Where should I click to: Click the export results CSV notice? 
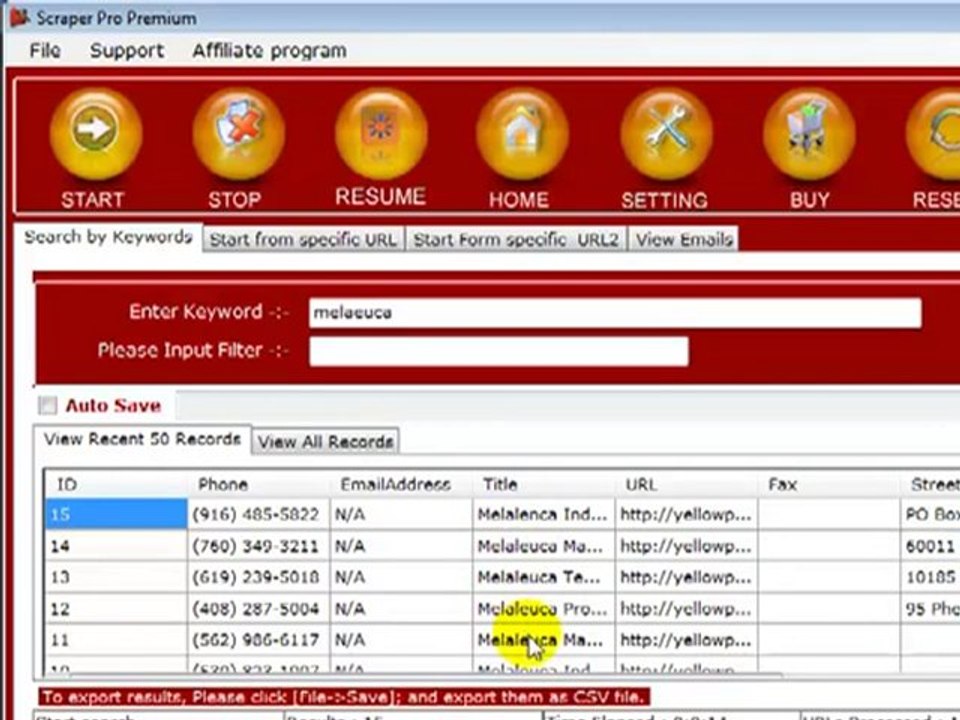344,697
